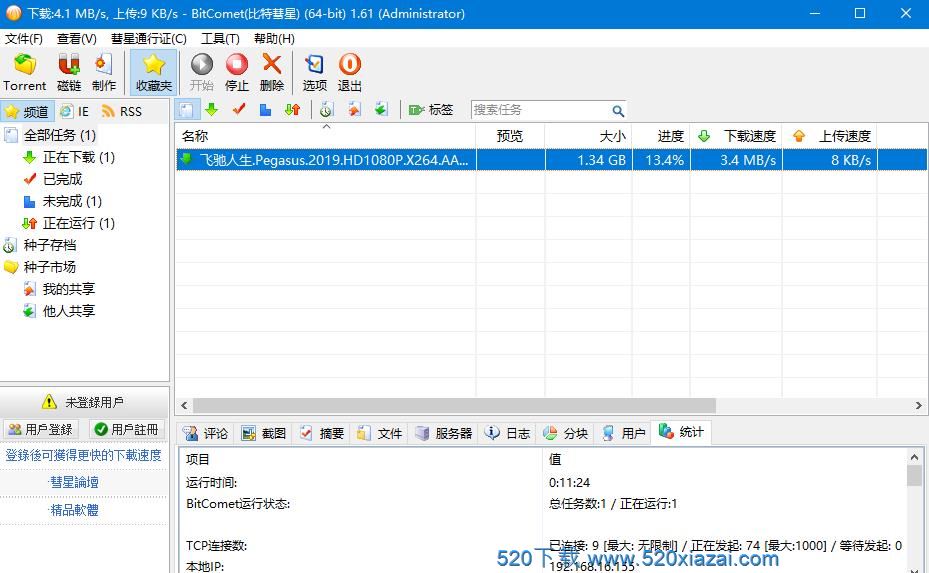929x573 pixels.
Task: Filter by downloading green arrow icon
Action: pos(212,110)
